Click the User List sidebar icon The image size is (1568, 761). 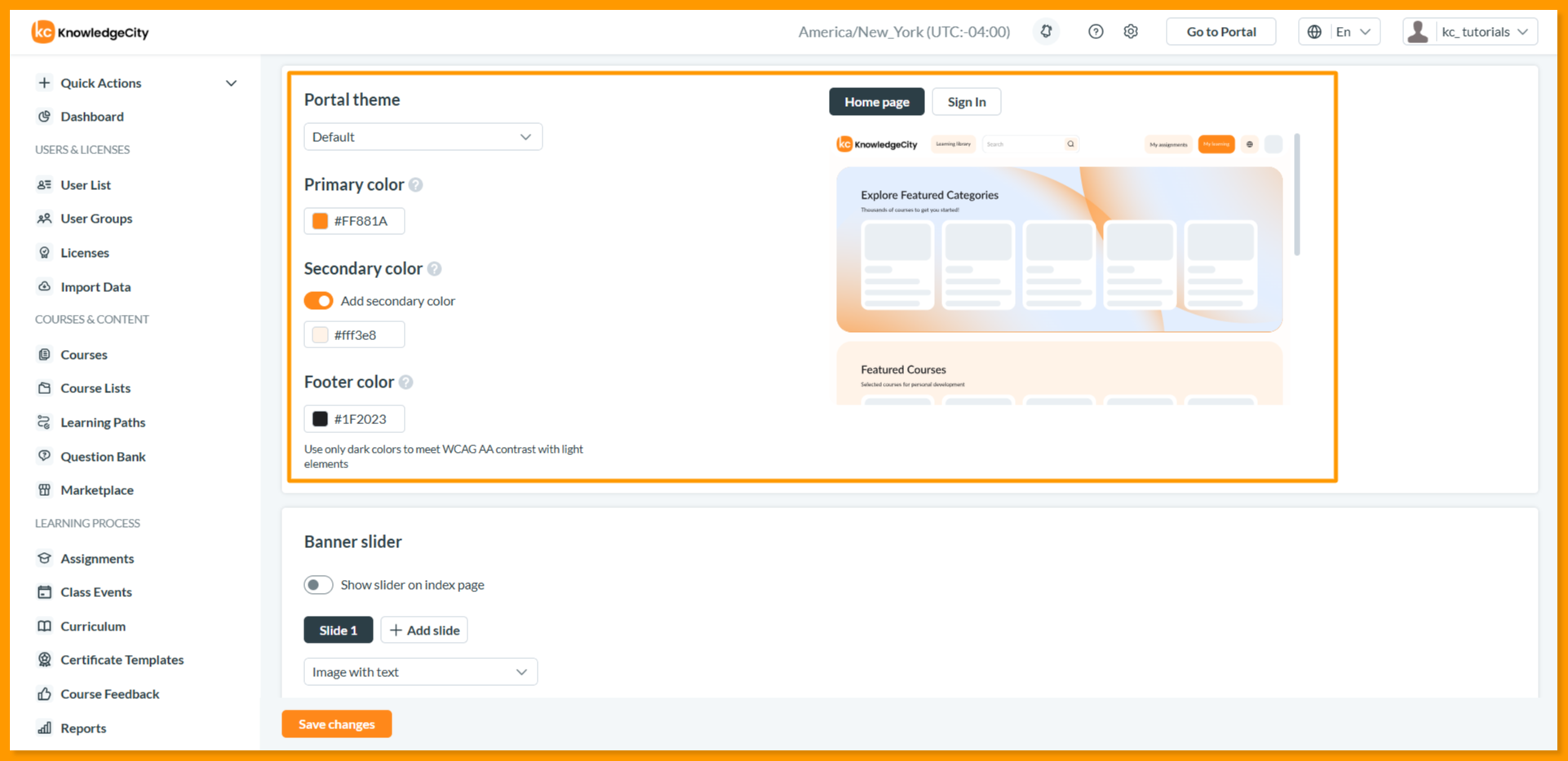[45, 185]
